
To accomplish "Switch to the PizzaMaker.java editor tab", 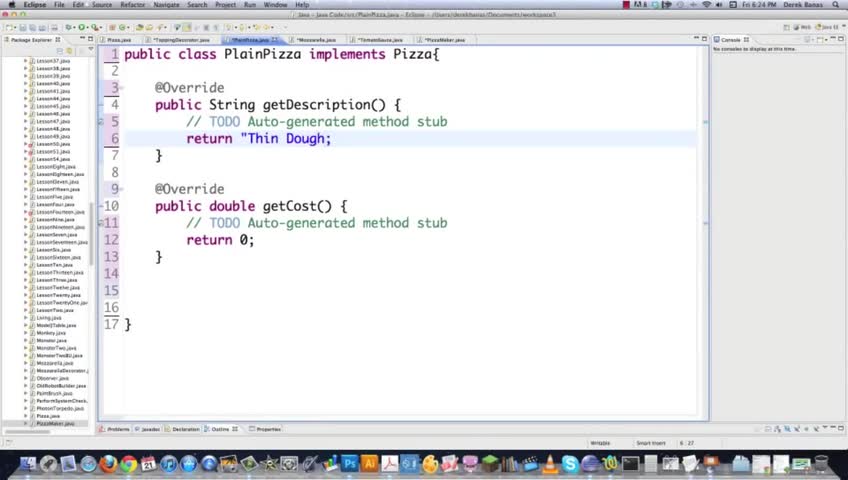I will (445, 40).
